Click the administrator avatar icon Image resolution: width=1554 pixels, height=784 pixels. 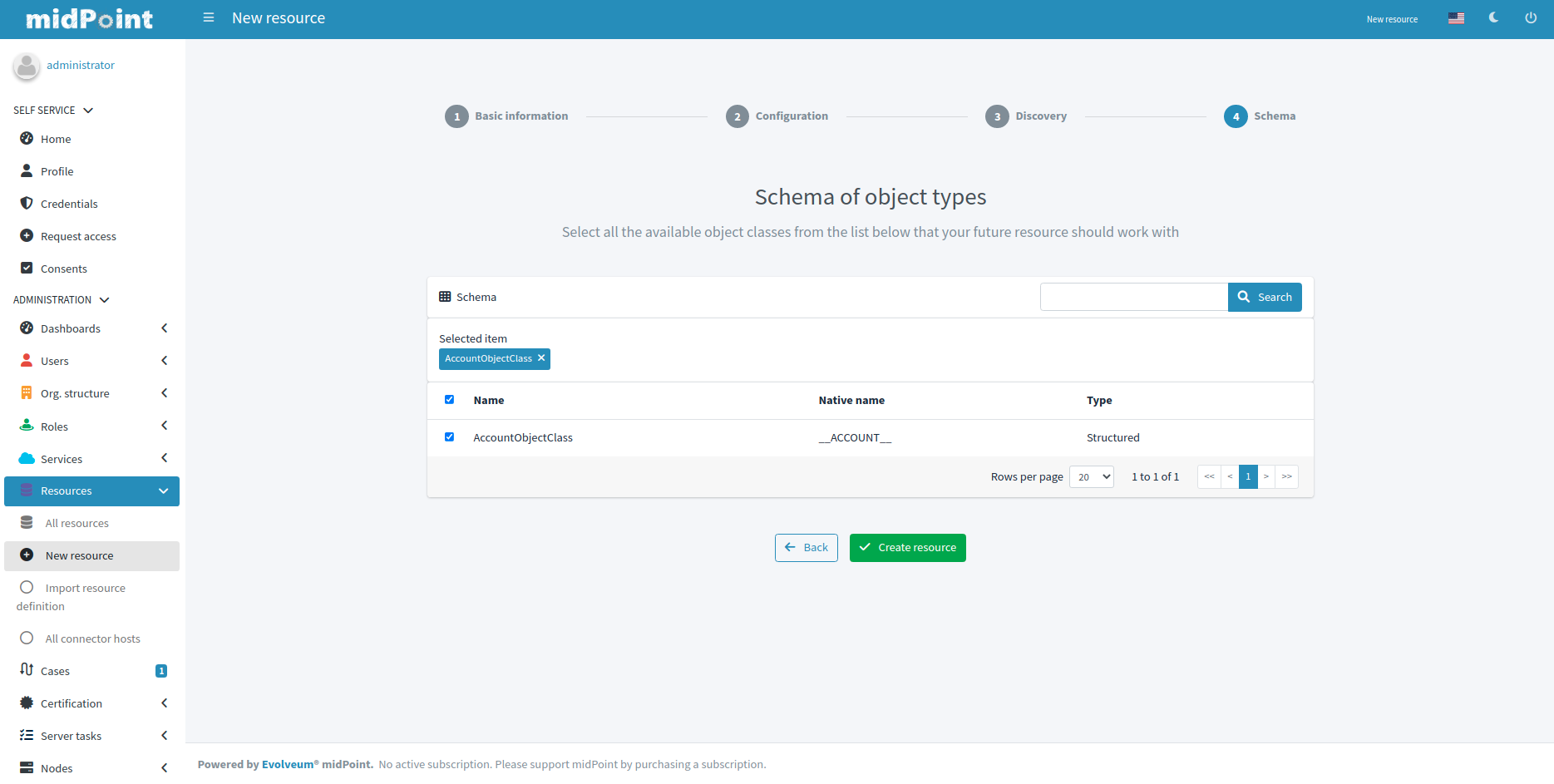click(x=27, y=66)
